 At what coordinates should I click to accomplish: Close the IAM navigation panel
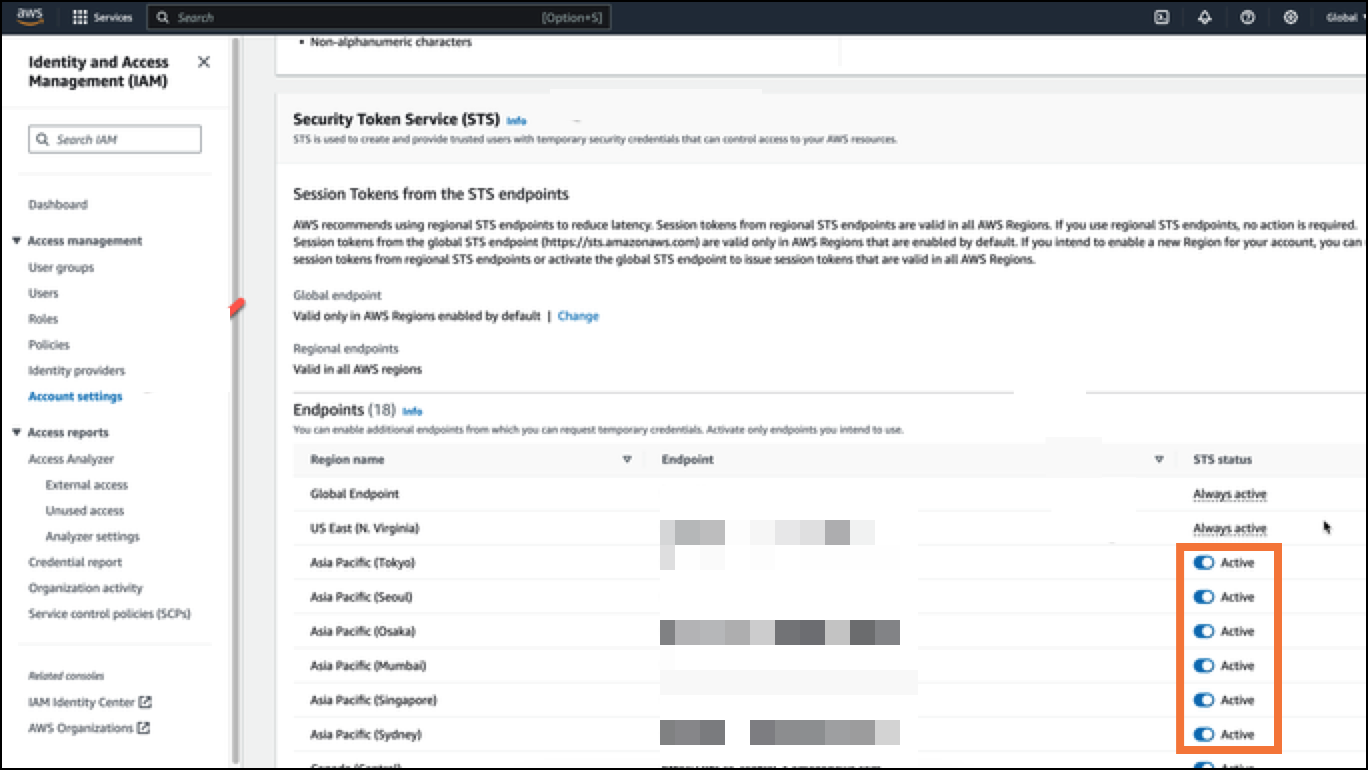(x=204, y=62)
